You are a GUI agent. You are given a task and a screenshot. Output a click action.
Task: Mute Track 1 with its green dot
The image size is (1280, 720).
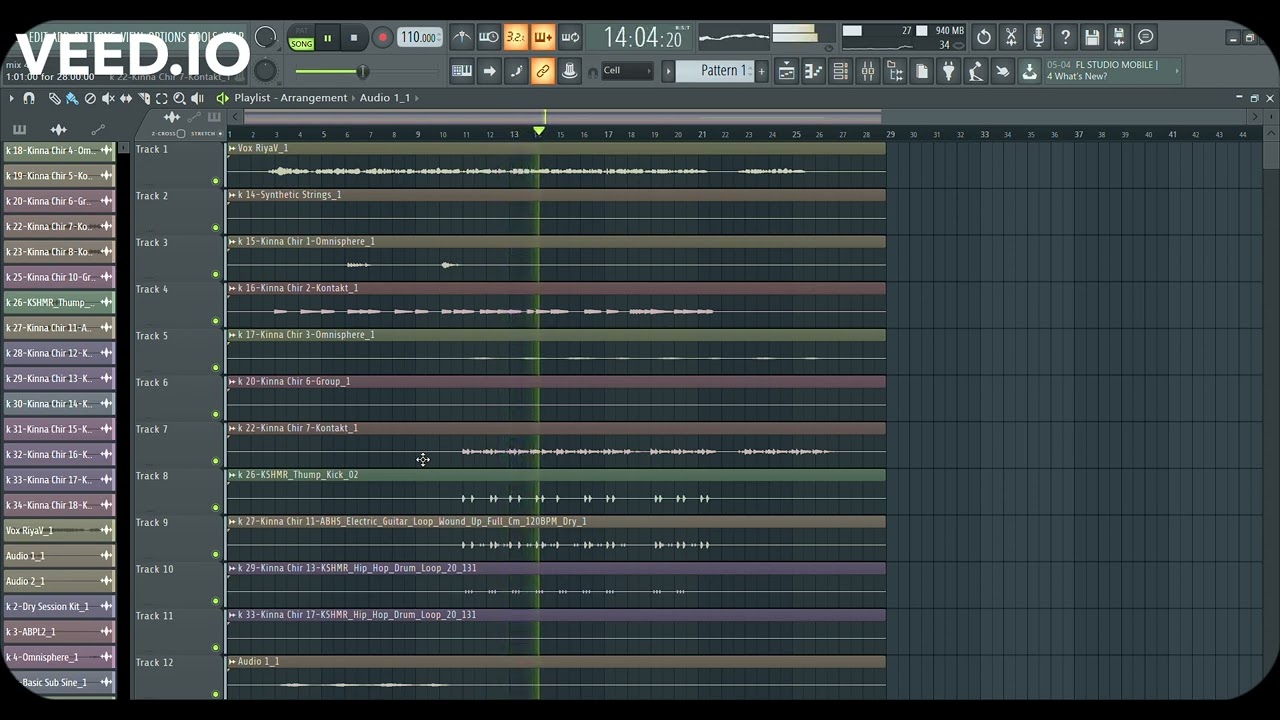[x=215, y=181]
